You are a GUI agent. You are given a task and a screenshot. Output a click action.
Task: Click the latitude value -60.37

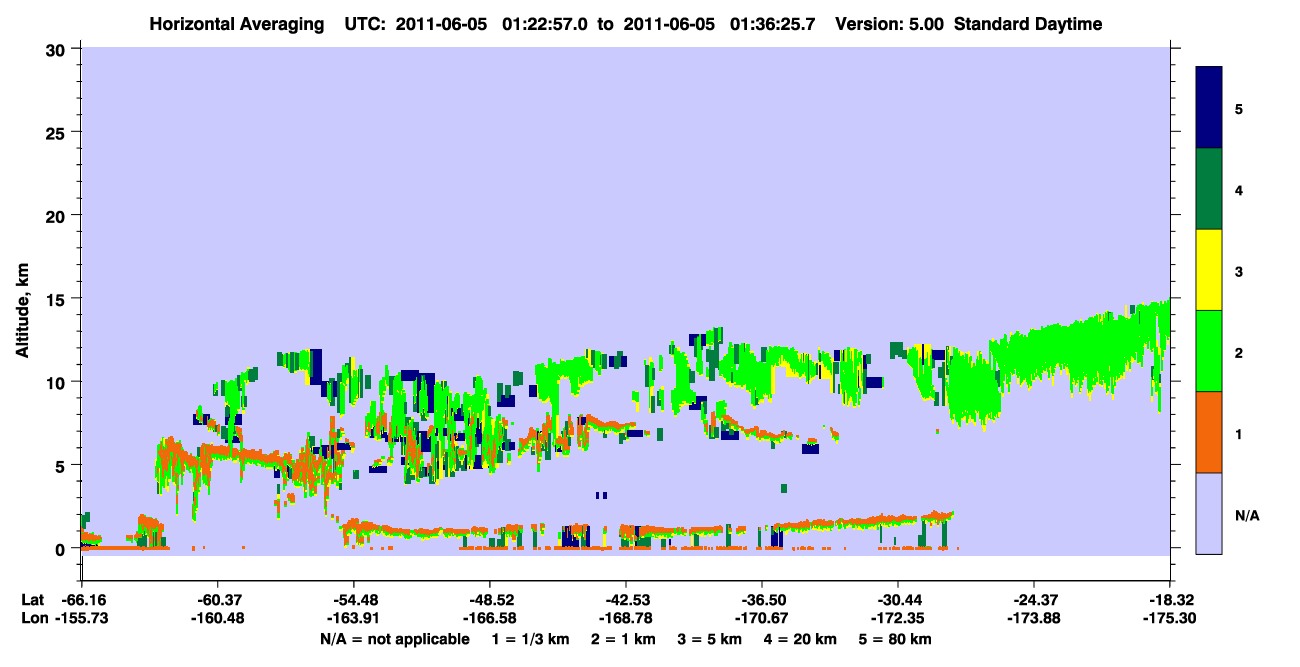[218, 600]
